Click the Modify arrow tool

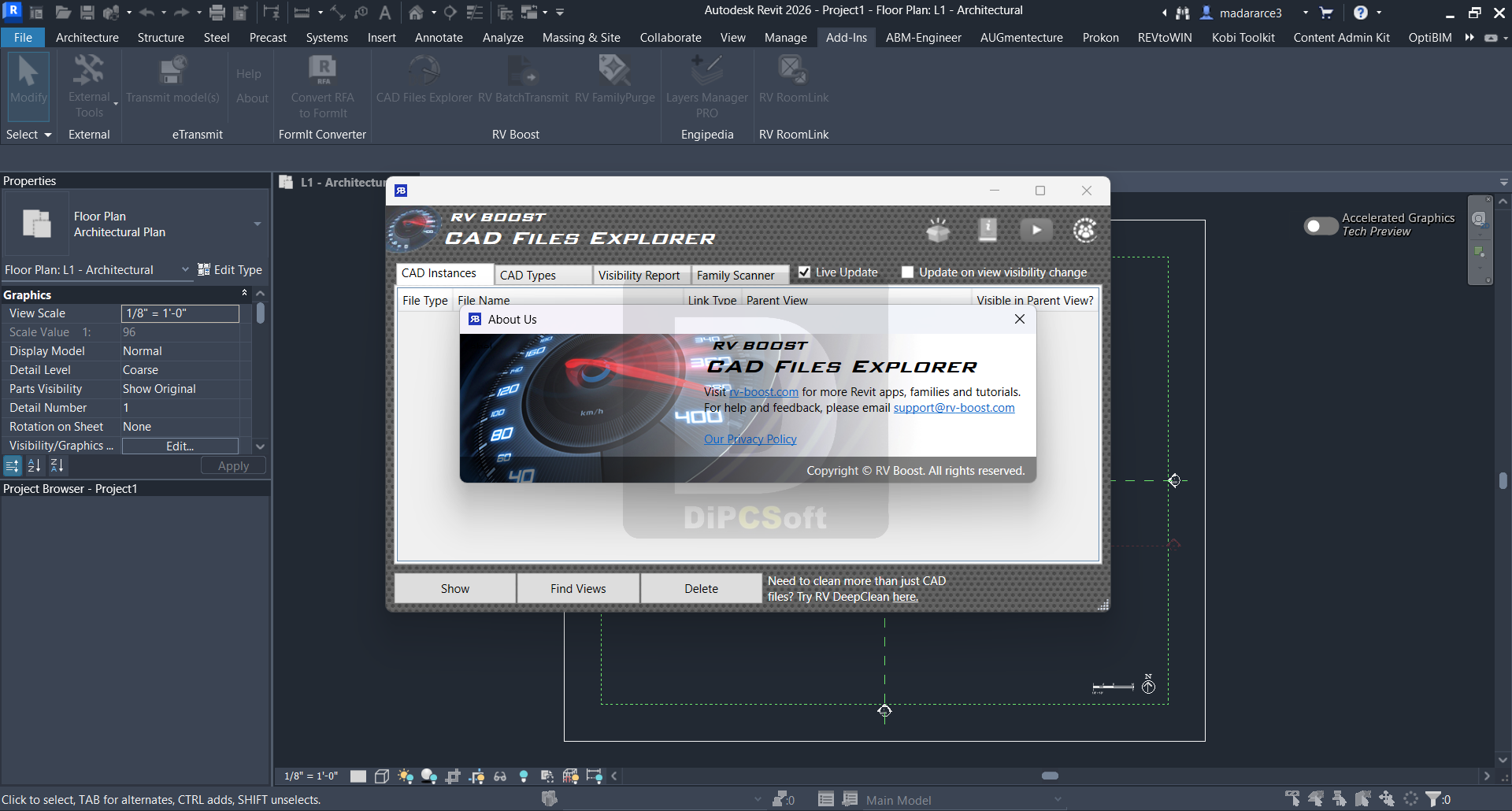pyautogui.click(x=28, y=86)
